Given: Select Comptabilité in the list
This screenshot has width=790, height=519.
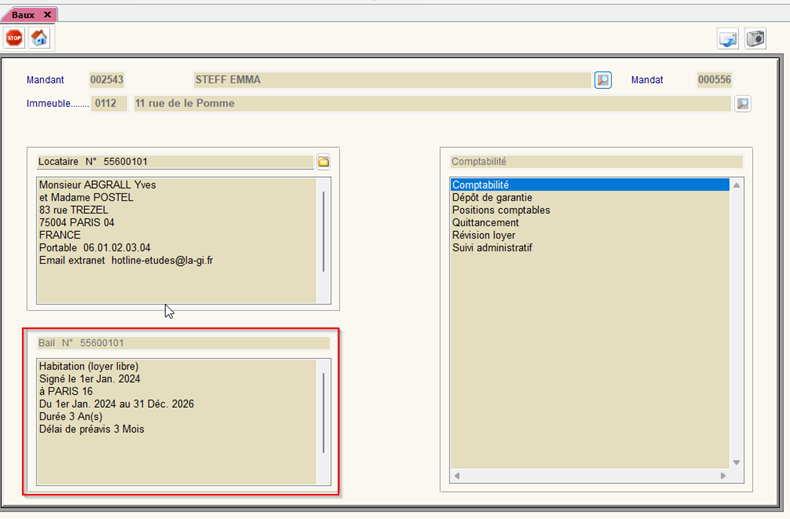Looking at the screenshot, I should click(480, 185).
